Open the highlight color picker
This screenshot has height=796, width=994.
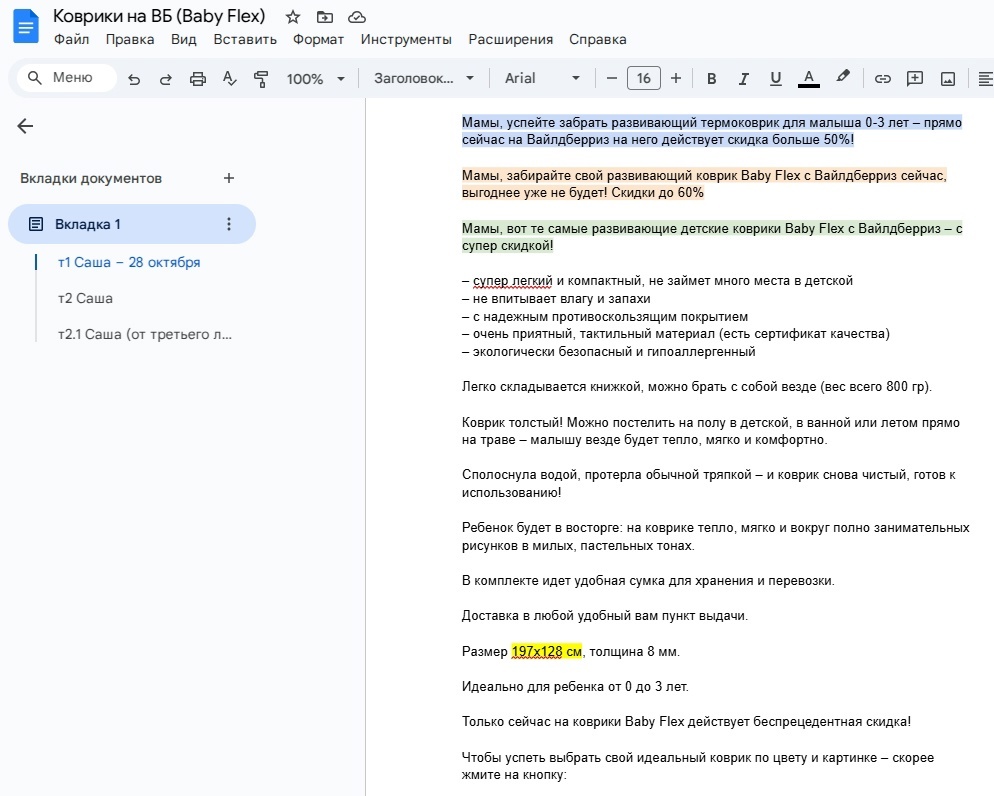click(x=842, y=77)
